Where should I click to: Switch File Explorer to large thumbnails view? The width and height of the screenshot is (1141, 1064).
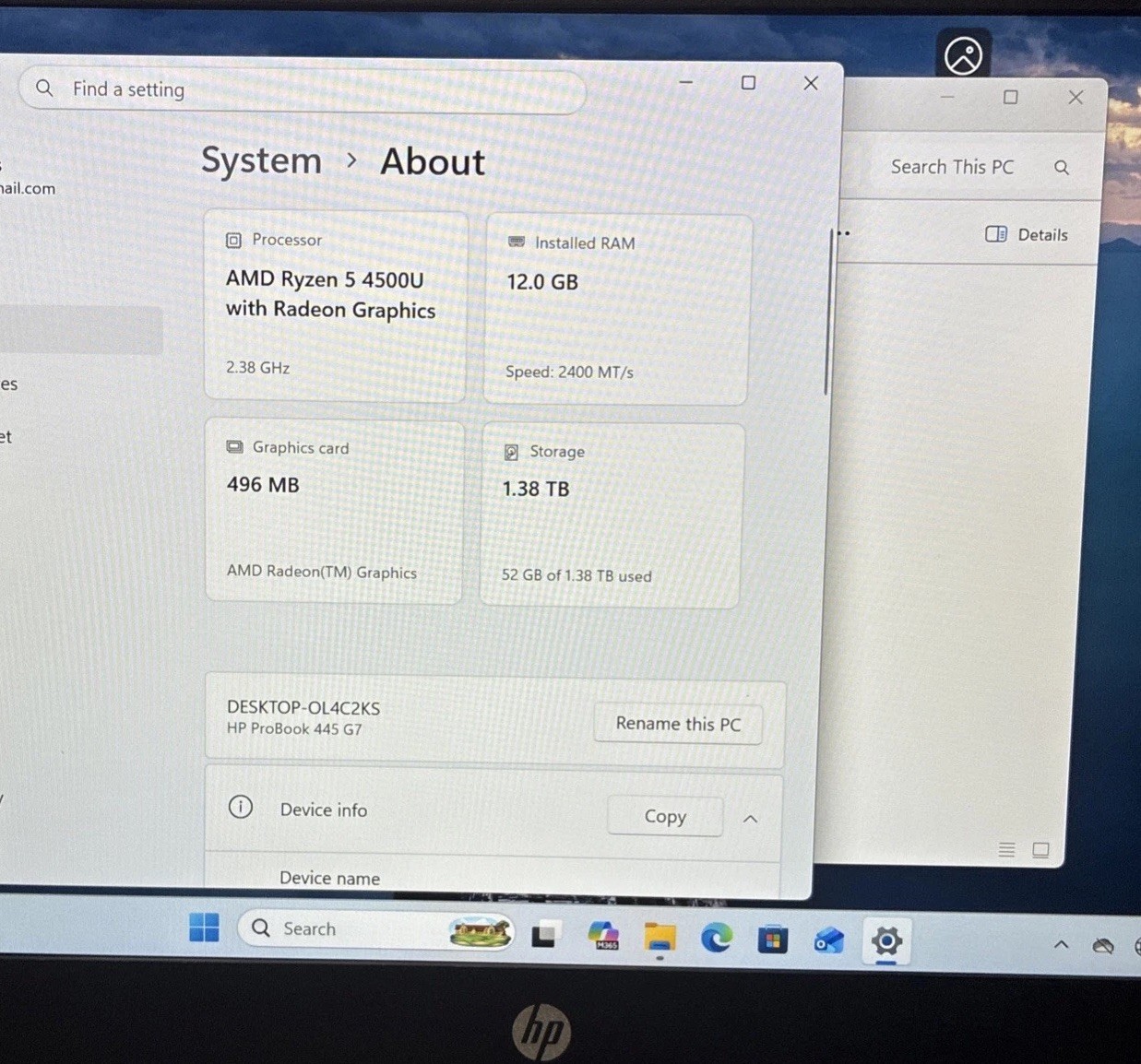point(1040,849)
